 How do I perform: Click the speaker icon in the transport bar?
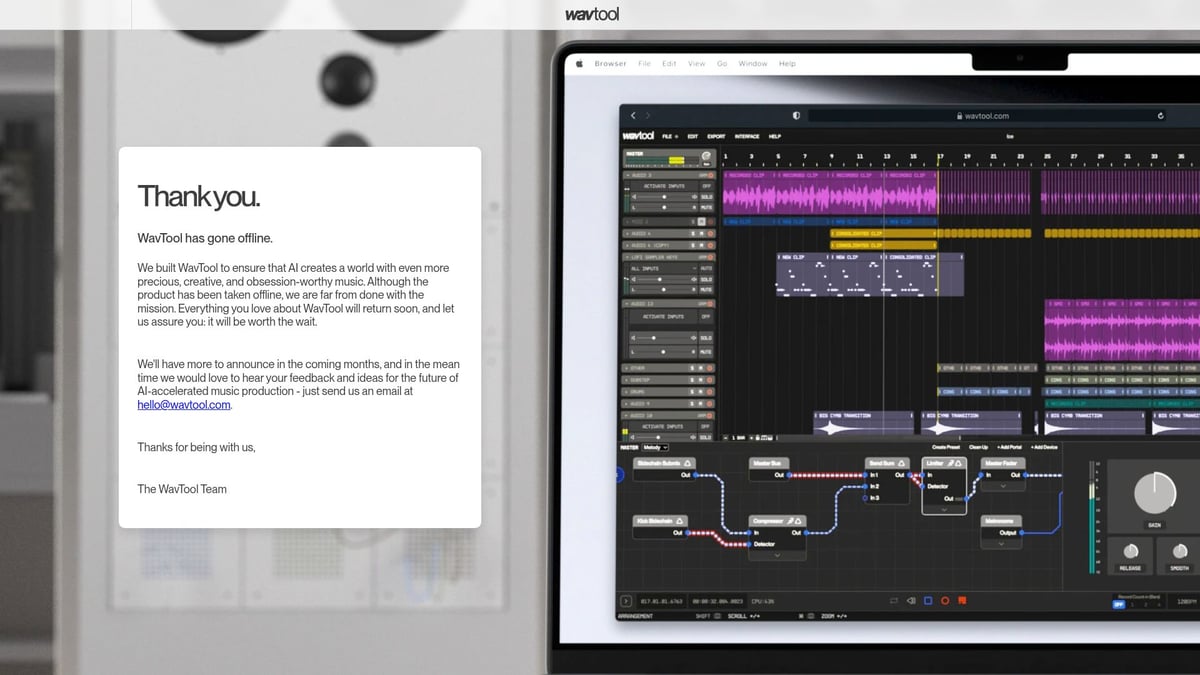(910, 601)
